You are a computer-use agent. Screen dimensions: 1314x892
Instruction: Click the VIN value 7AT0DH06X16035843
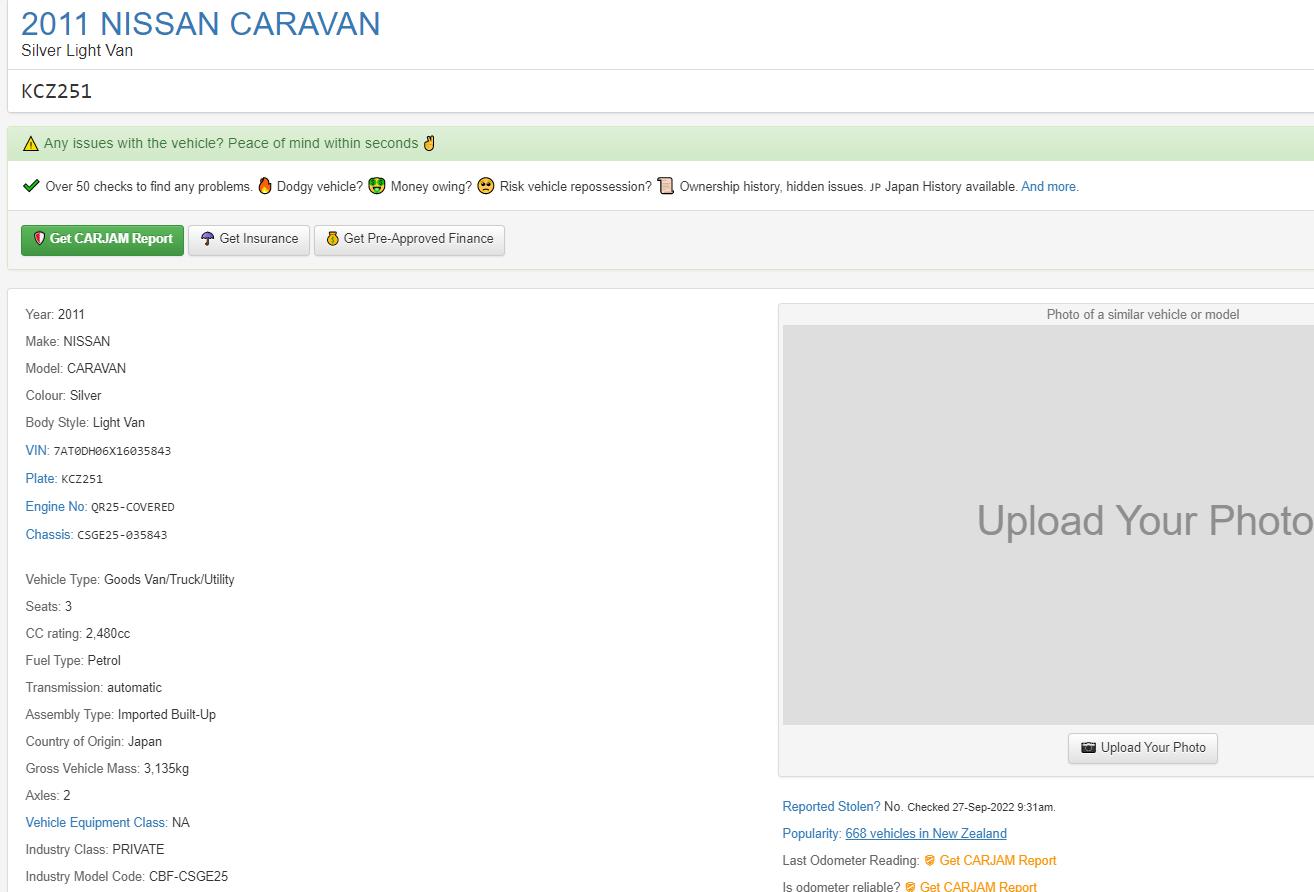pos(112,451)
